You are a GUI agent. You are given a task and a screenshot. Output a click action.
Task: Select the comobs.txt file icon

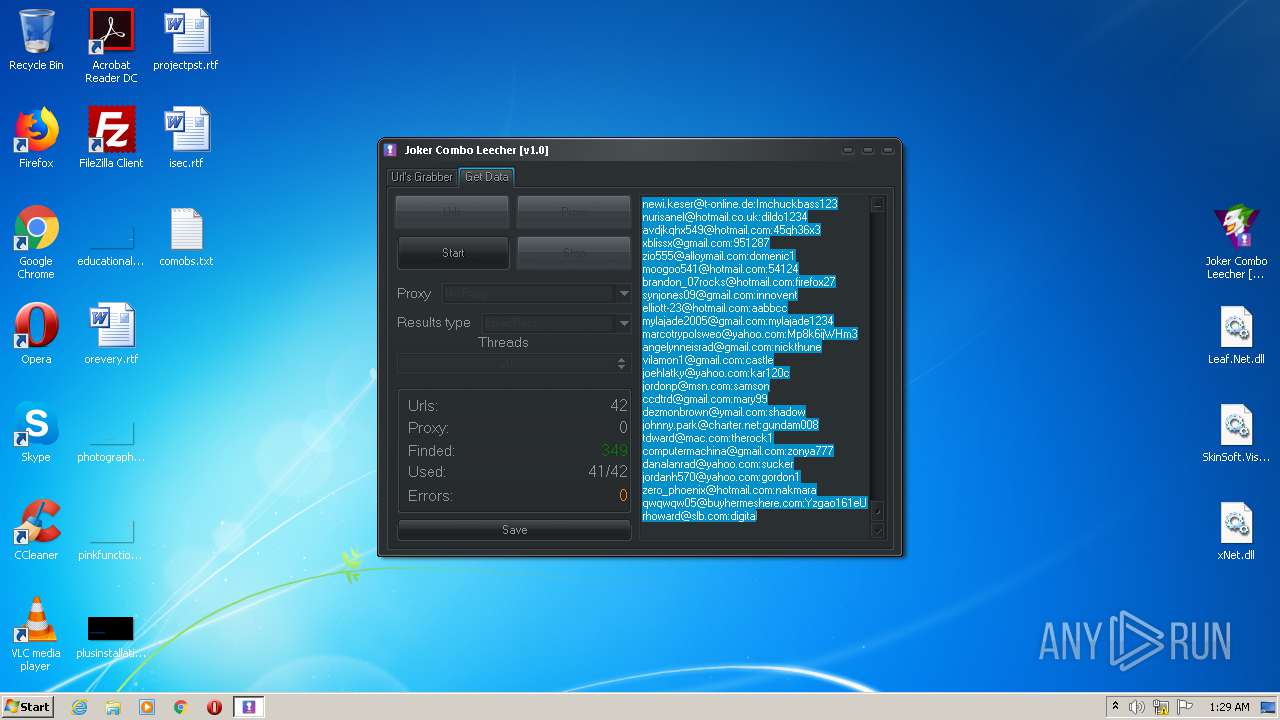(x=186, y=236)
